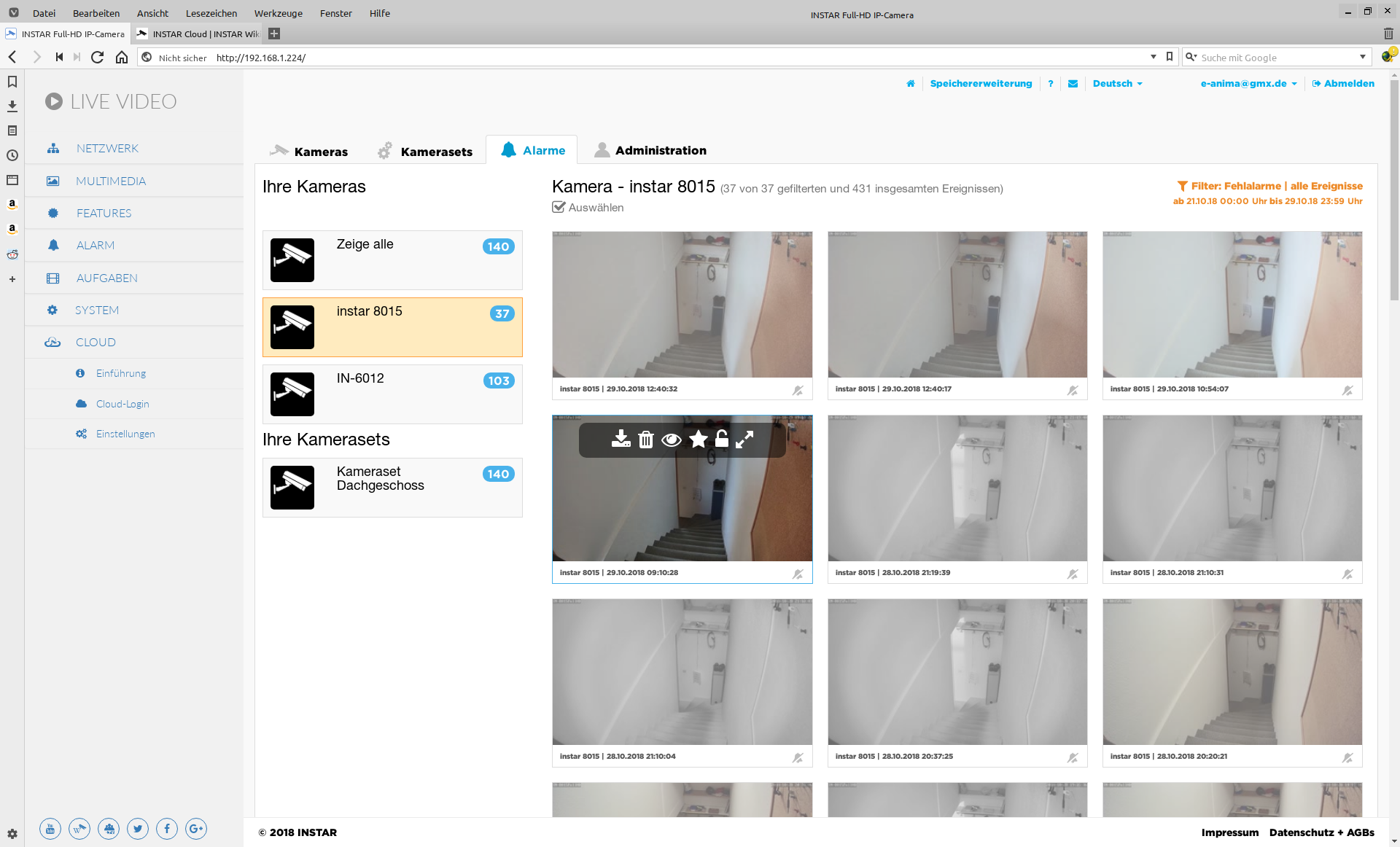Open the NETZWERK sidebar menu
1400x847 pixels.
pyautogui.click(x=134, y=148)
